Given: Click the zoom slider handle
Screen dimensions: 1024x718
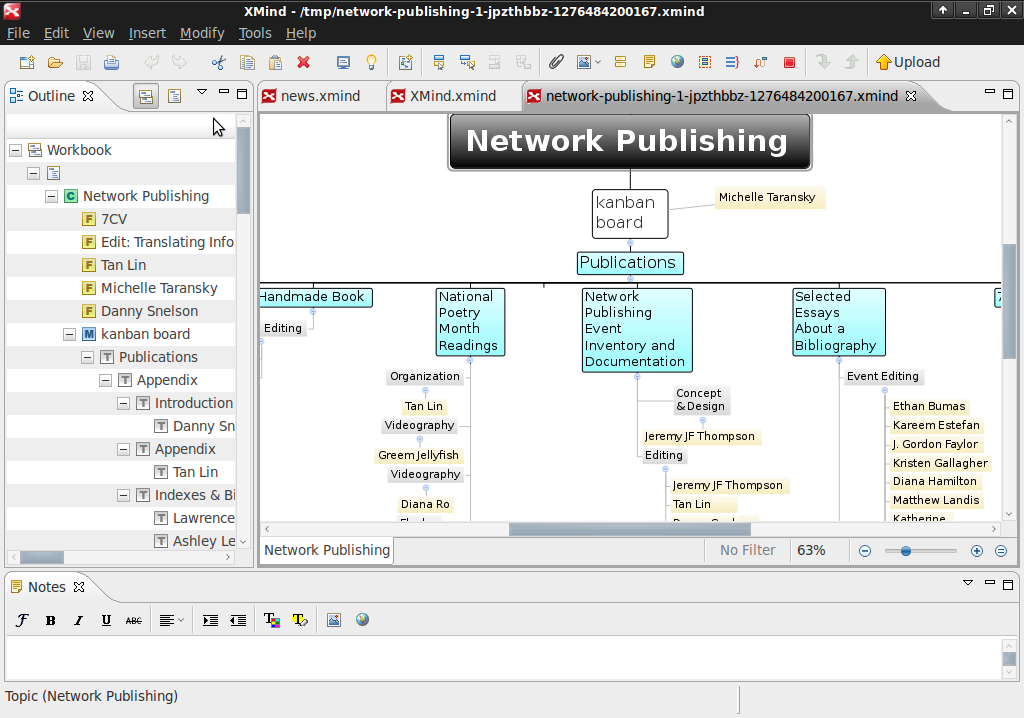Looking at the screenshot, I should 906,551.
